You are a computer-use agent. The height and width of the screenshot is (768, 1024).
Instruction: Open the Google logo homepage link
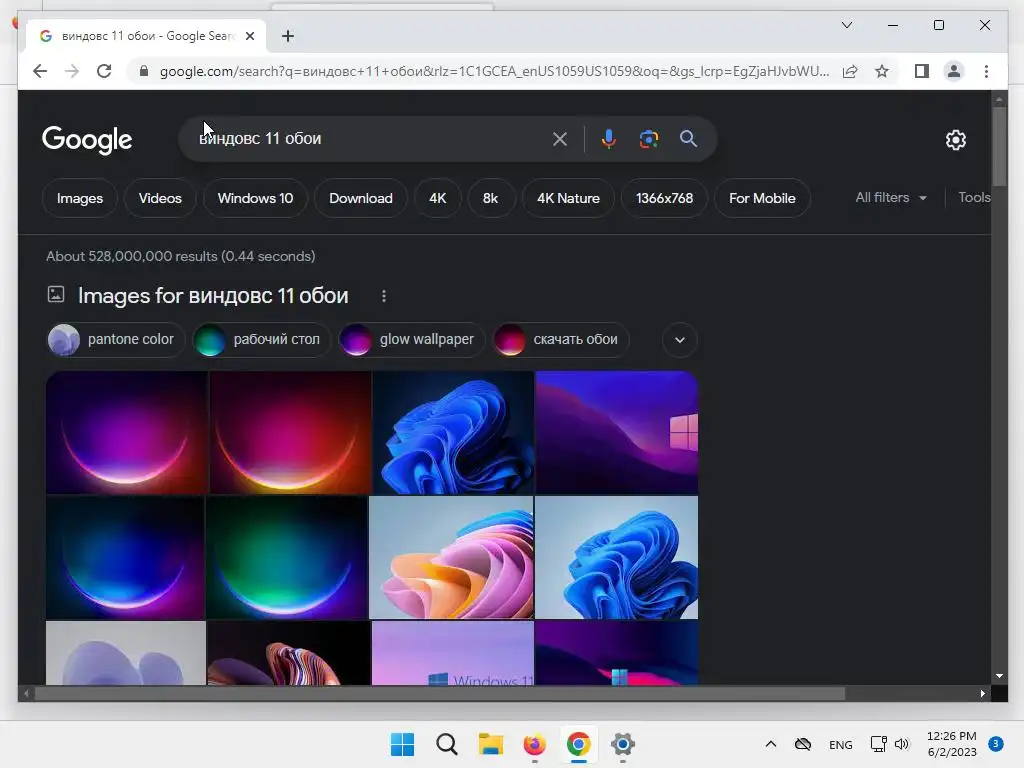click(87, 139)
